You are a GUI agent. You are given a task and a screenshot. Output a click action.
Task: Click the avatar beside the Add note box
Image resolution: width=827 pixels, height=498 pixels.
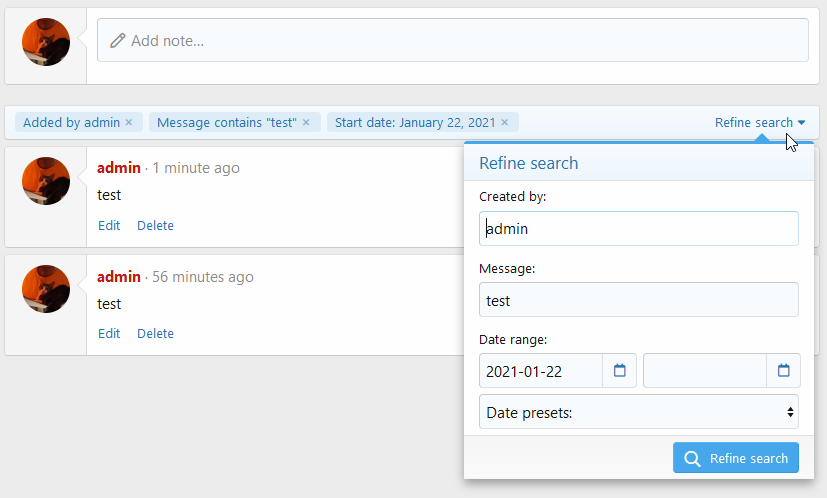point(46,42)
